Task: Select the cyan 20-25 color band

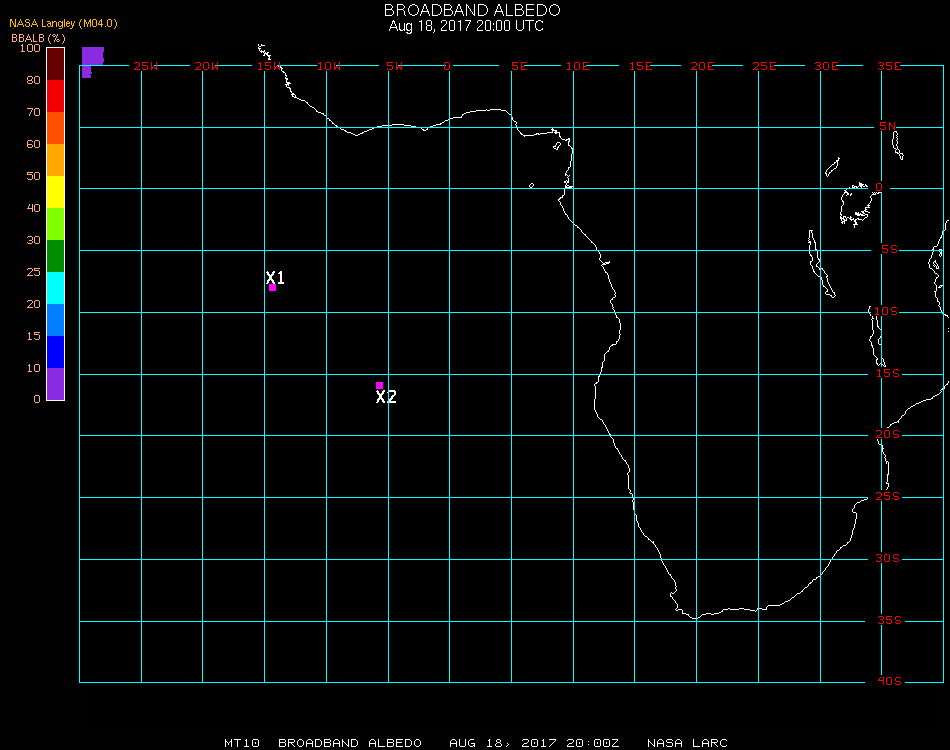Action: point(56,288)
